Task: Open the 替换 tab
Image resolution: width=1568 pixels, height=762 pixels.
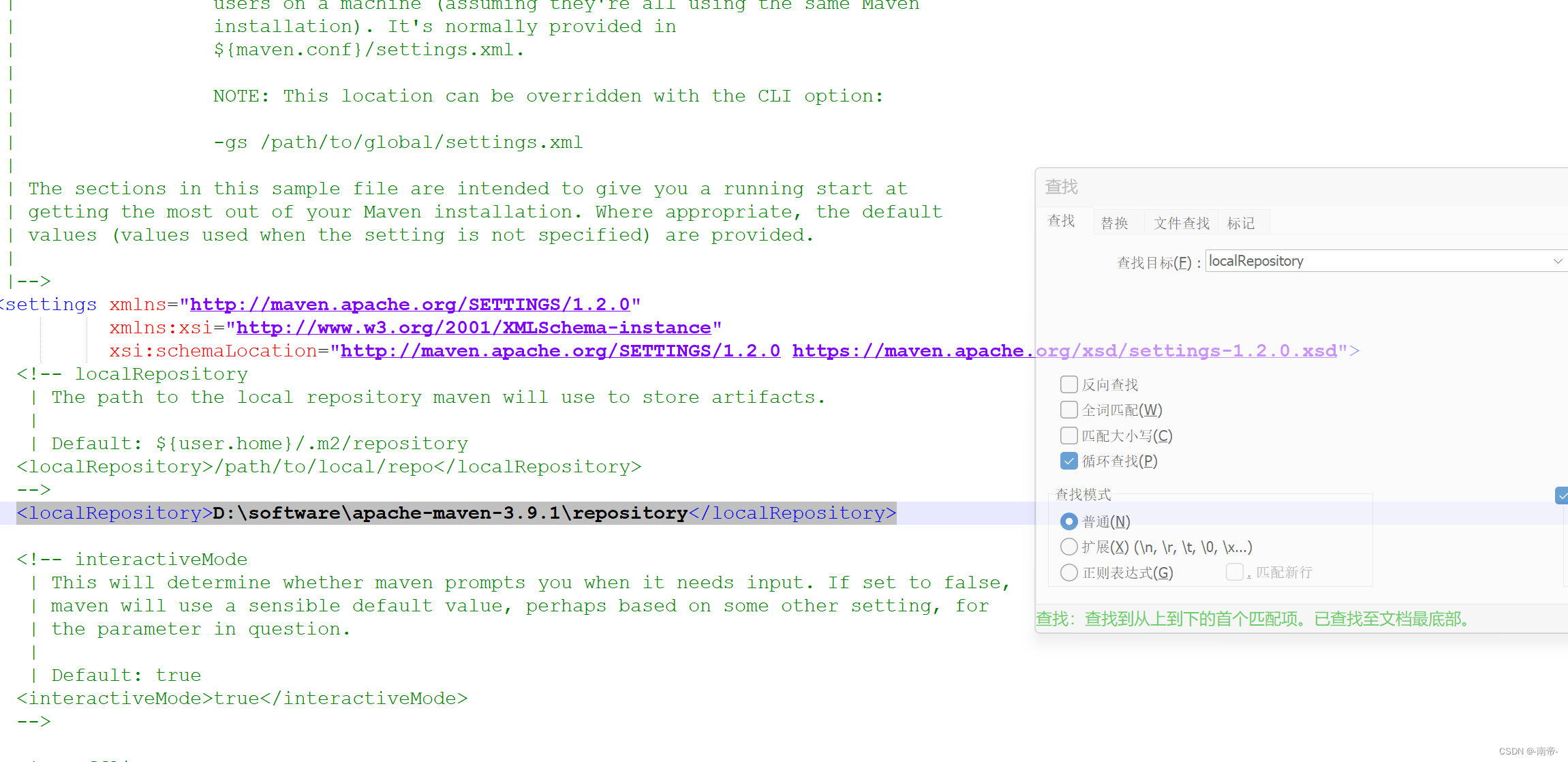Action: click(x=1115, y=223)
